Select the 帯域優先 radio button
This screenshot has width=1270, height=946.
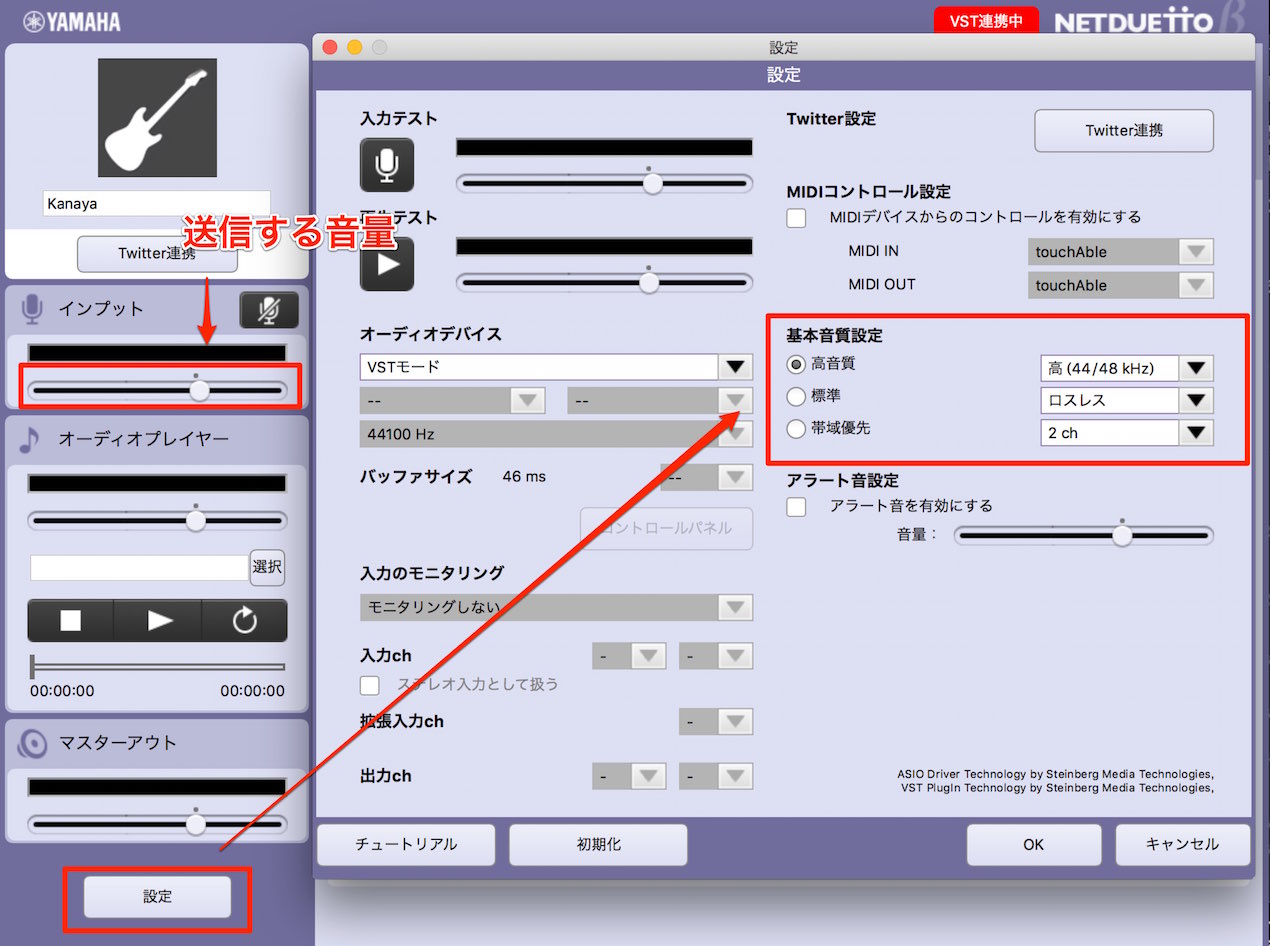[797, 428]
